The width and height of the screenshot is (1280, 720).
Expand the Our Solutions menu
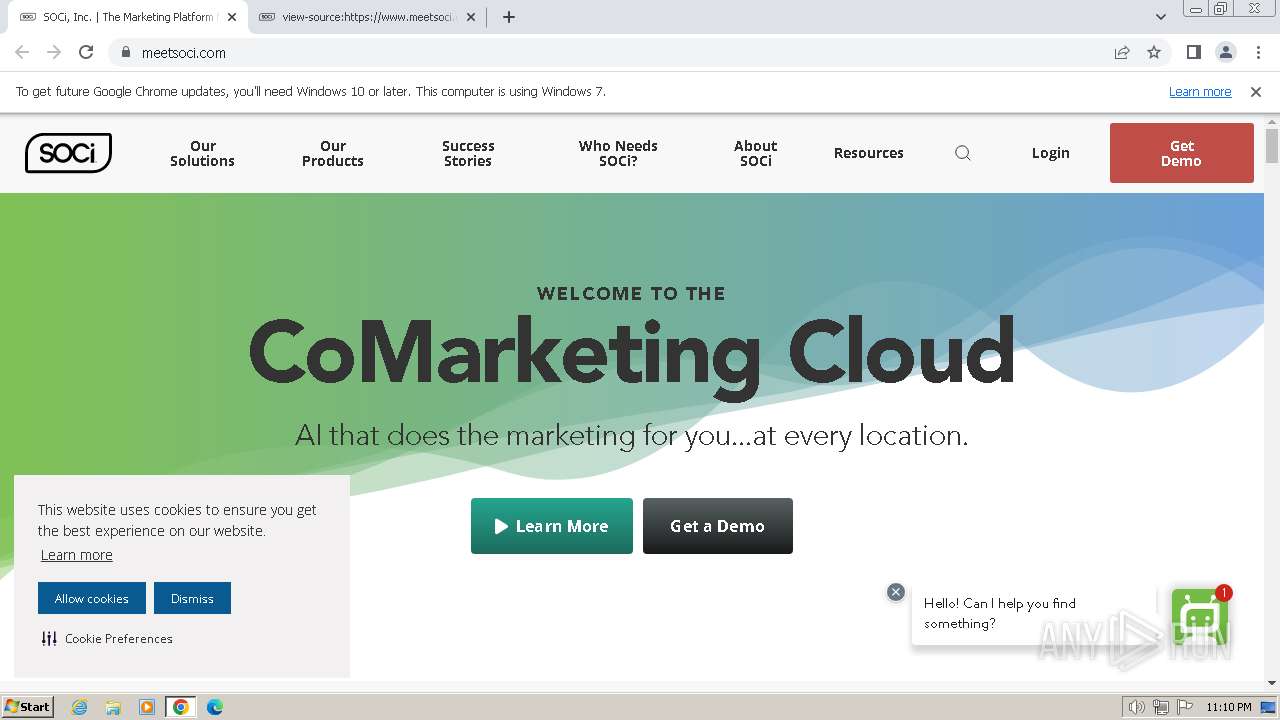pyautogui.click(x=202, y=153)
